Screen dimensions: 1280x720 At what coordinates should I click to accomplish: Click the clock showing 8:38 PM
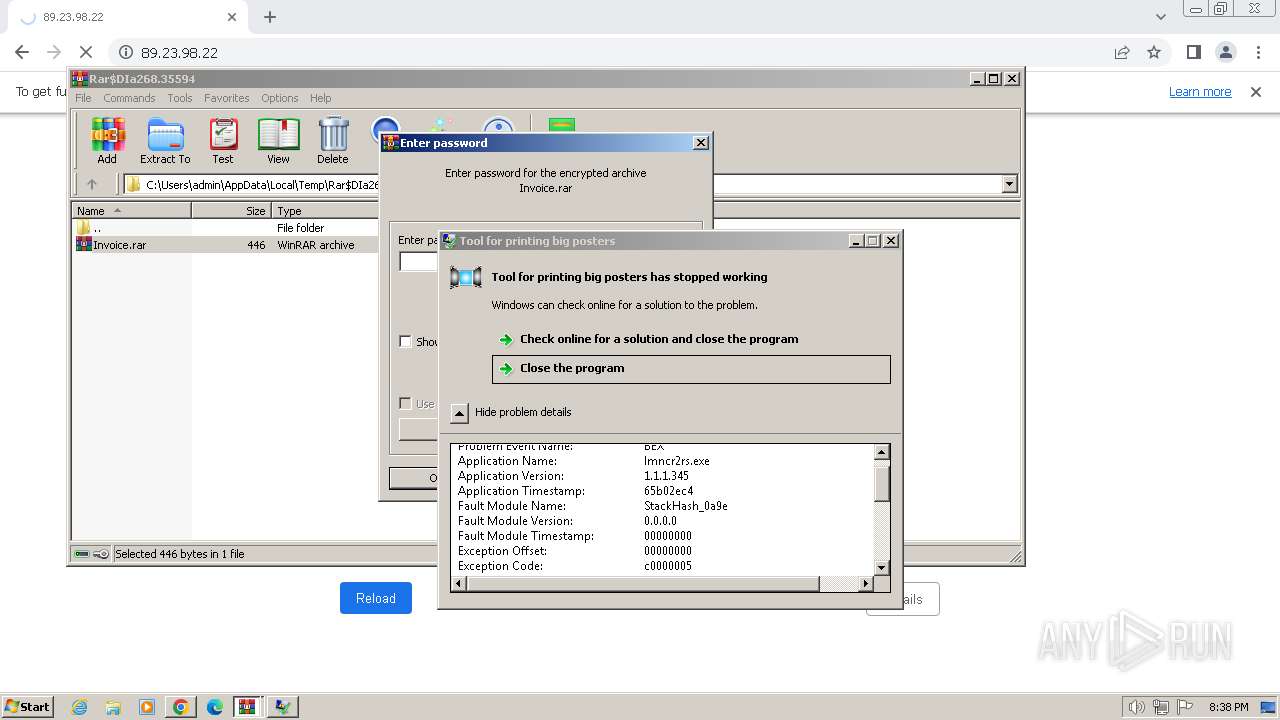click(1228, 707)
